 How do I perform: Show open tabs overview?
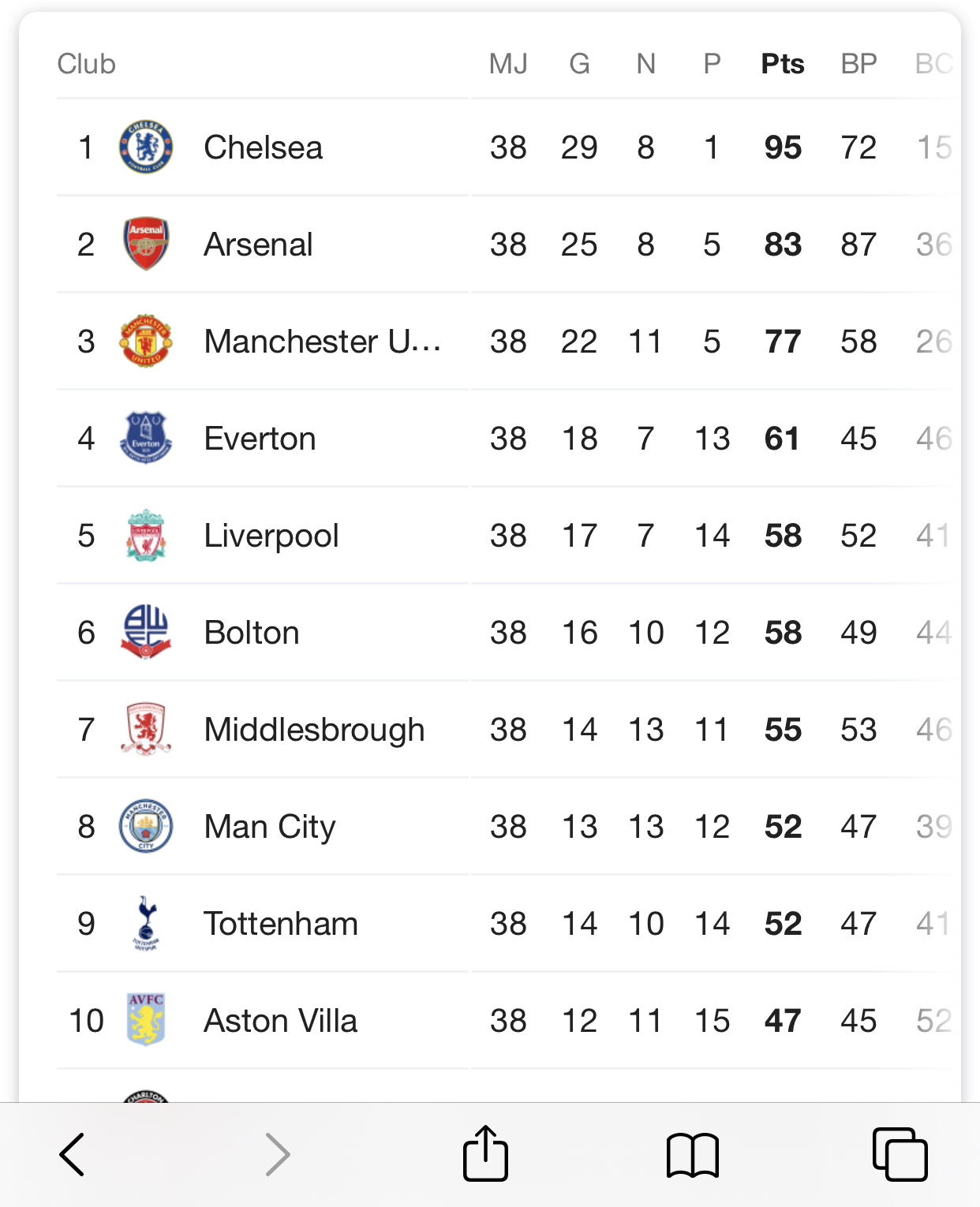900,1155
